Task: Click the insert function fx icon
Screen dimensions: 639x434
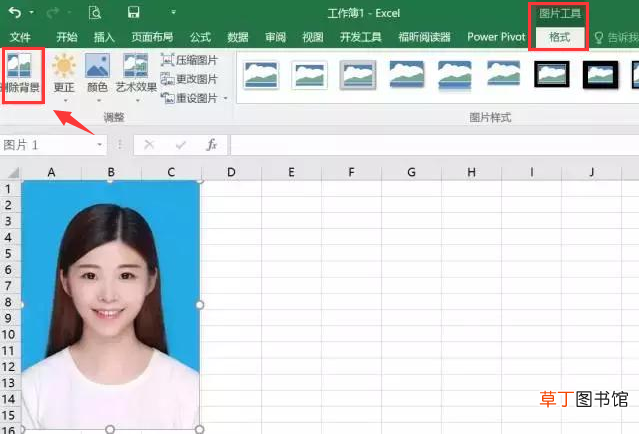Action: 212,145
